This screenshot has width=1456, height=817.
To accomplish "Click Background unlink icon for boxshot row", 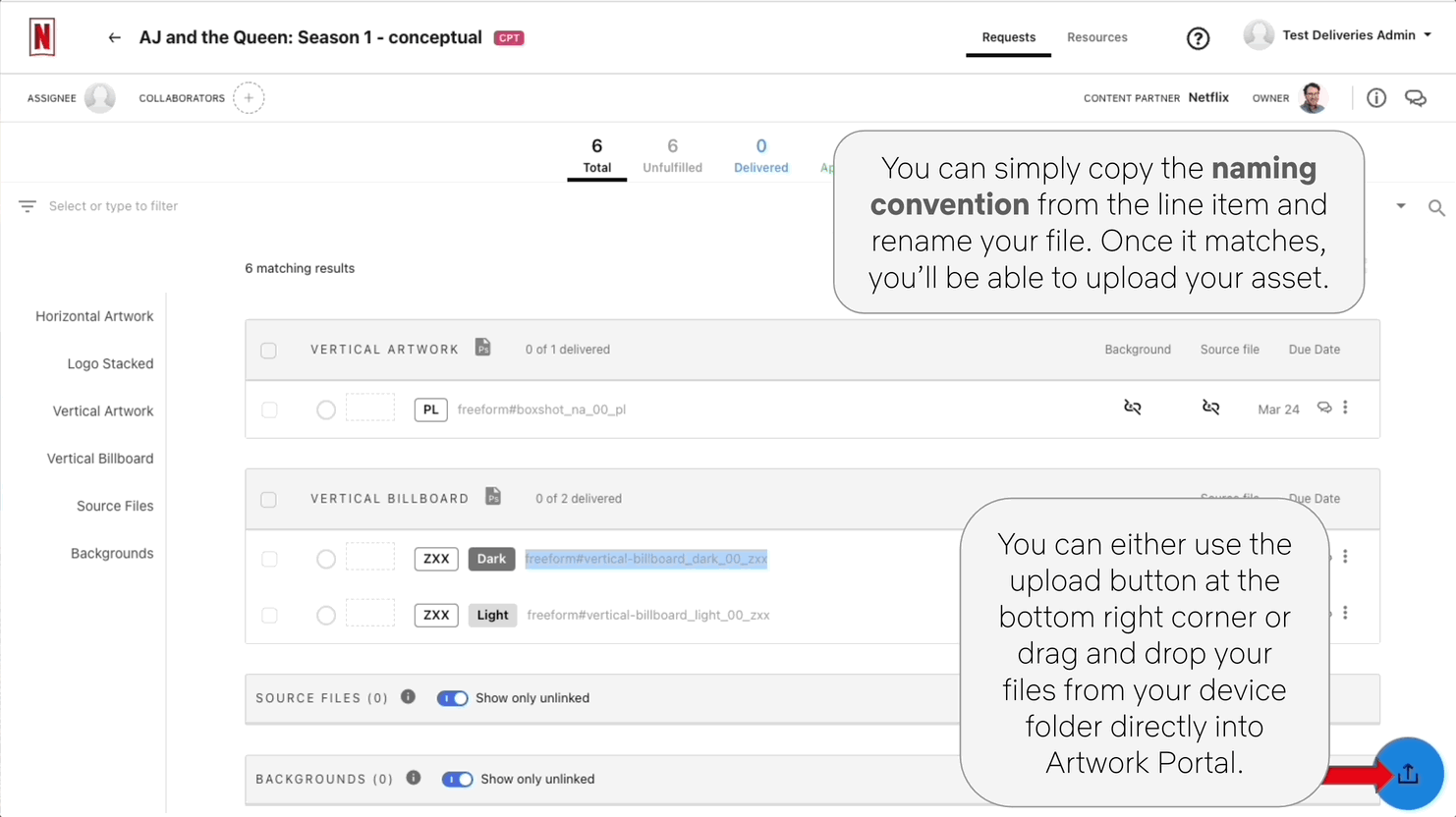I will coord(1132,408).
